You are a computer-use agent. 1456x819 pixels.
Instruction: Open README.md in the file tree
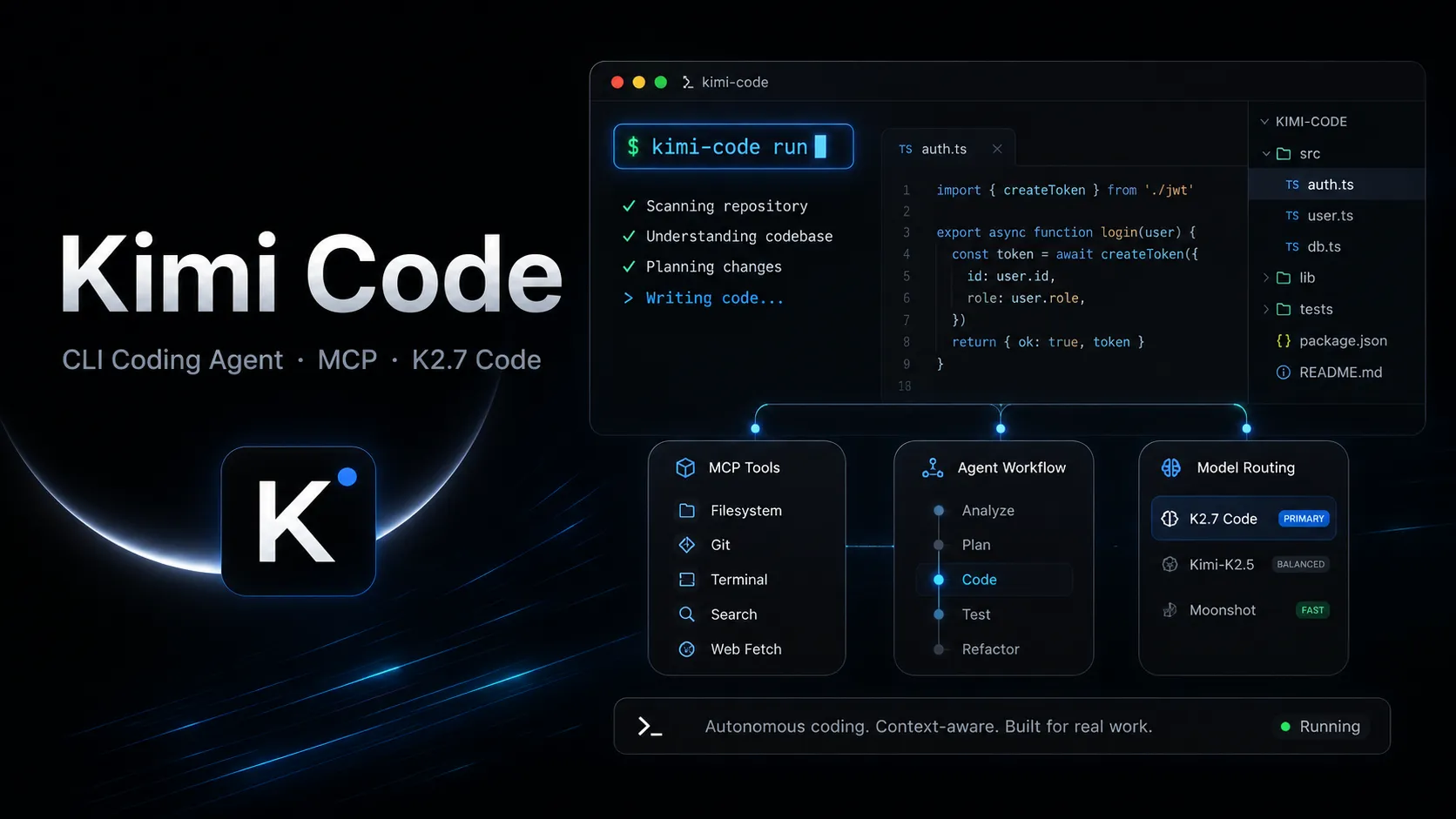coord(1337,373)
